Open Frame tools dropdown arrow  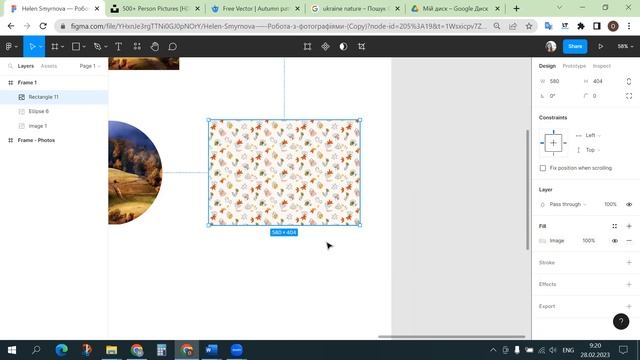tap(62, 47)
